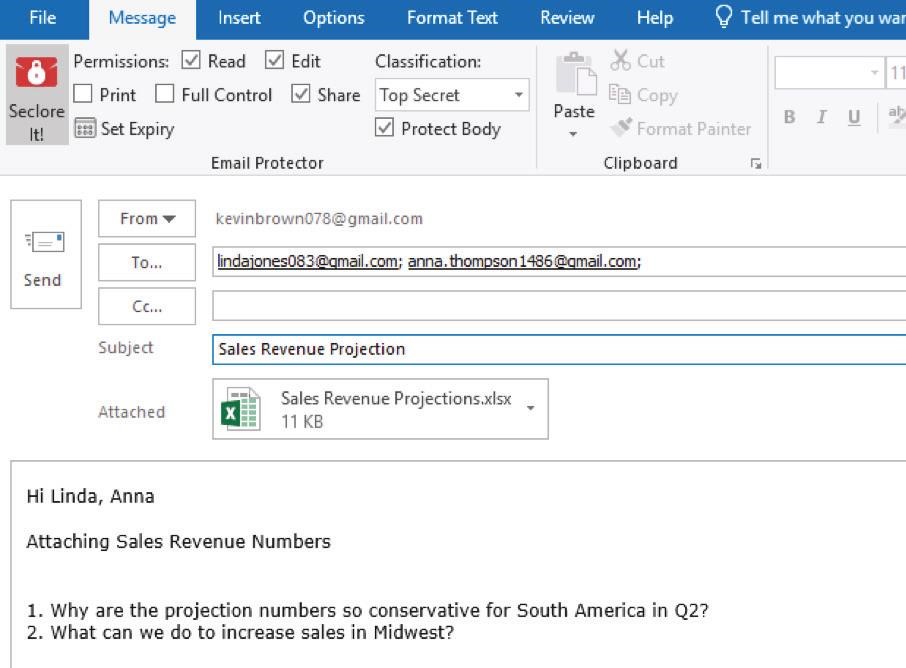Switch to the Insert ribbon tab

[239, 18]
